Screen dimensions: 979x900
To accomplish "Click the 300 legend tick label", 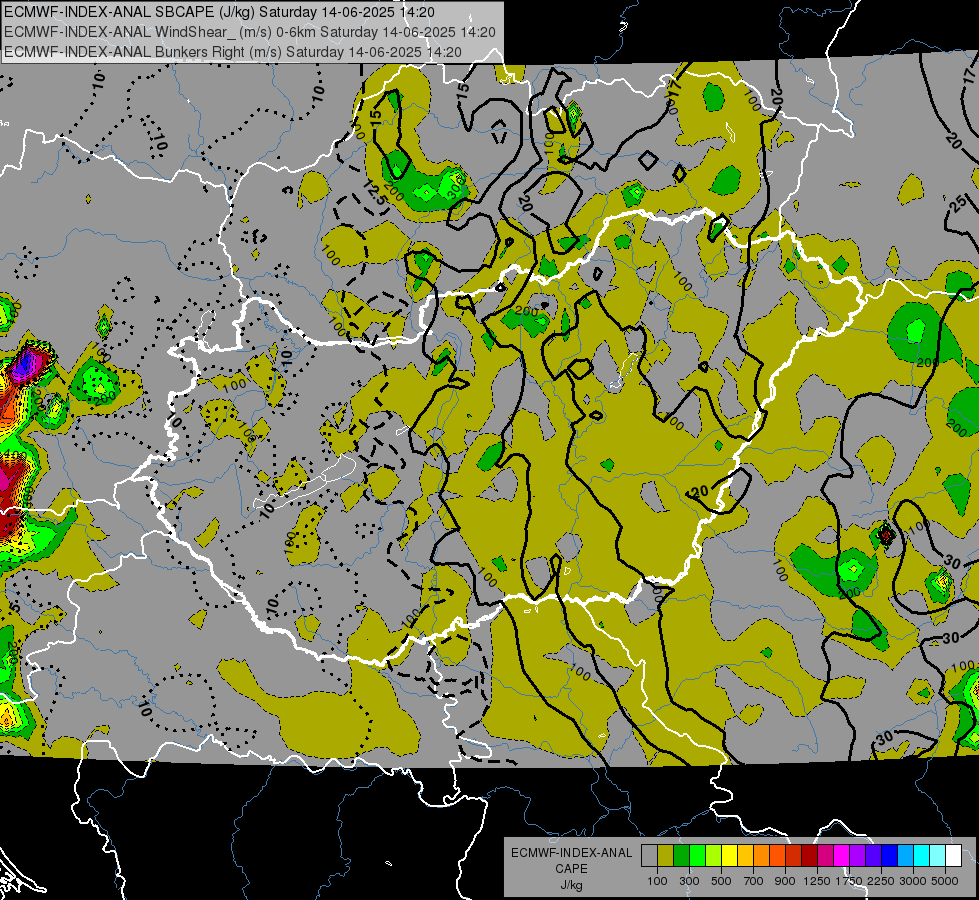I will point(689,881).
